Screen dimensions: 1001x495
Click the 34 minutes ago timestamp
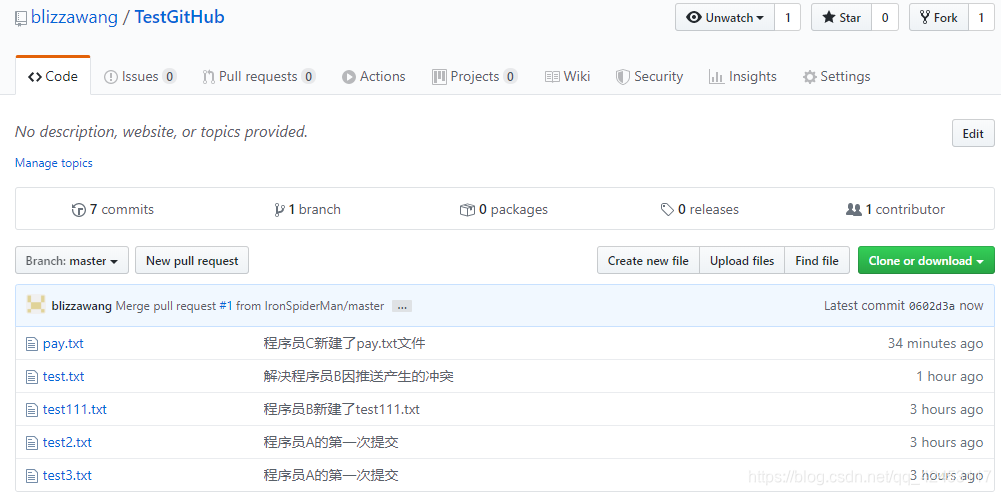coord(935,344)
